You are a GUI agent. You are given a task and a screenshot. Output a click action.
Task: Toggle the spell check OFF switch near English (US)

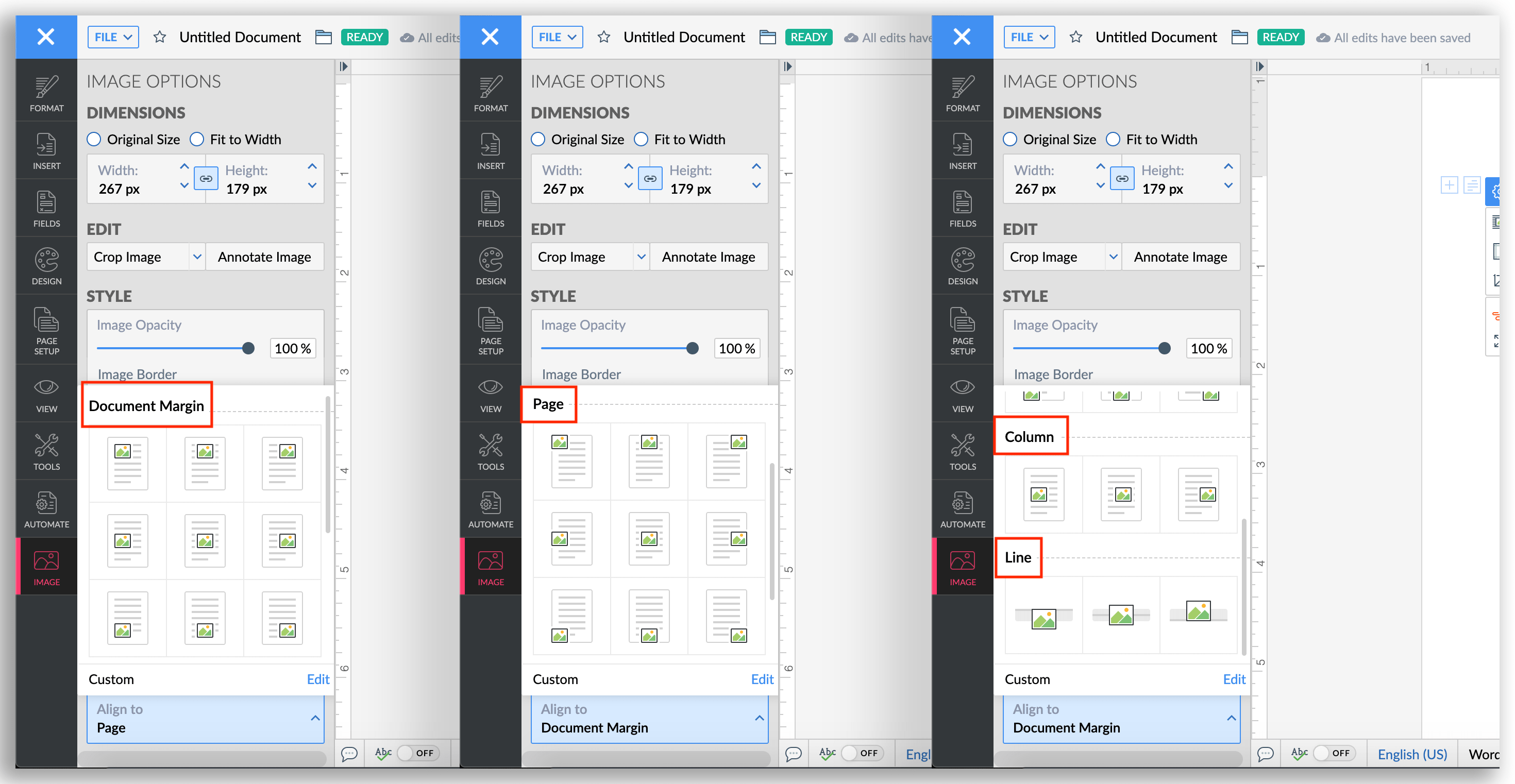pyautogui.click(x=1335, y=753)
